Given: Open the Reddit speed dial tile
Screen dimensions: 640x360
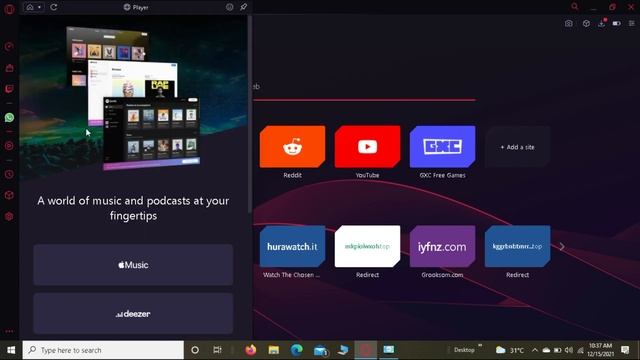Looking at the screenshot, I should 293,147.
